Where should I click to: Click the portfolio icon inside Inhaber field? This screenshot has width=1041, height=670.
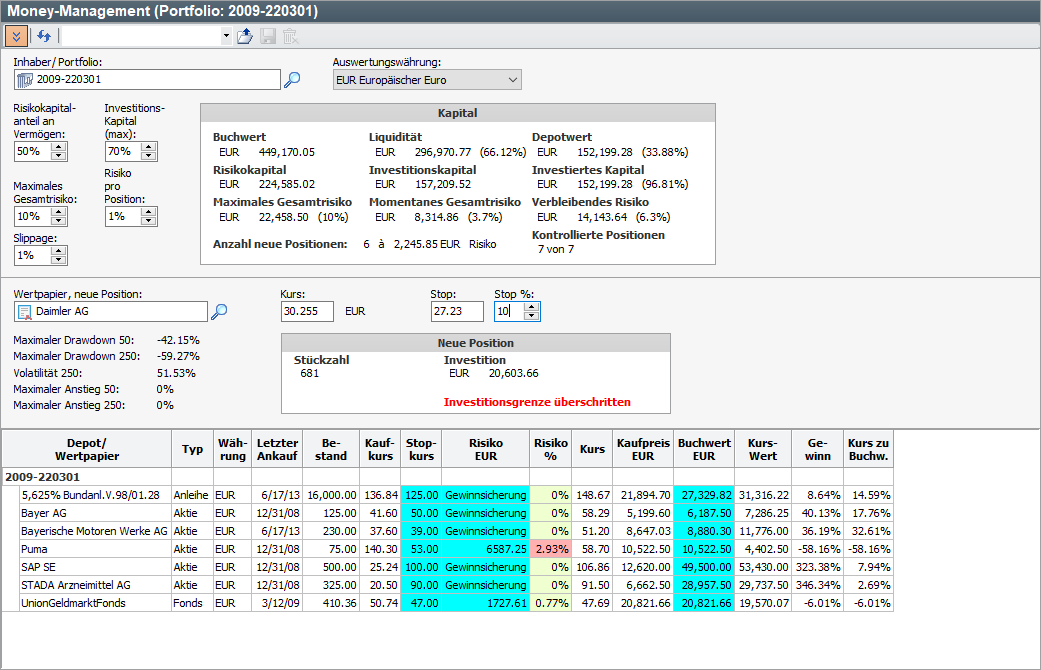24,80
